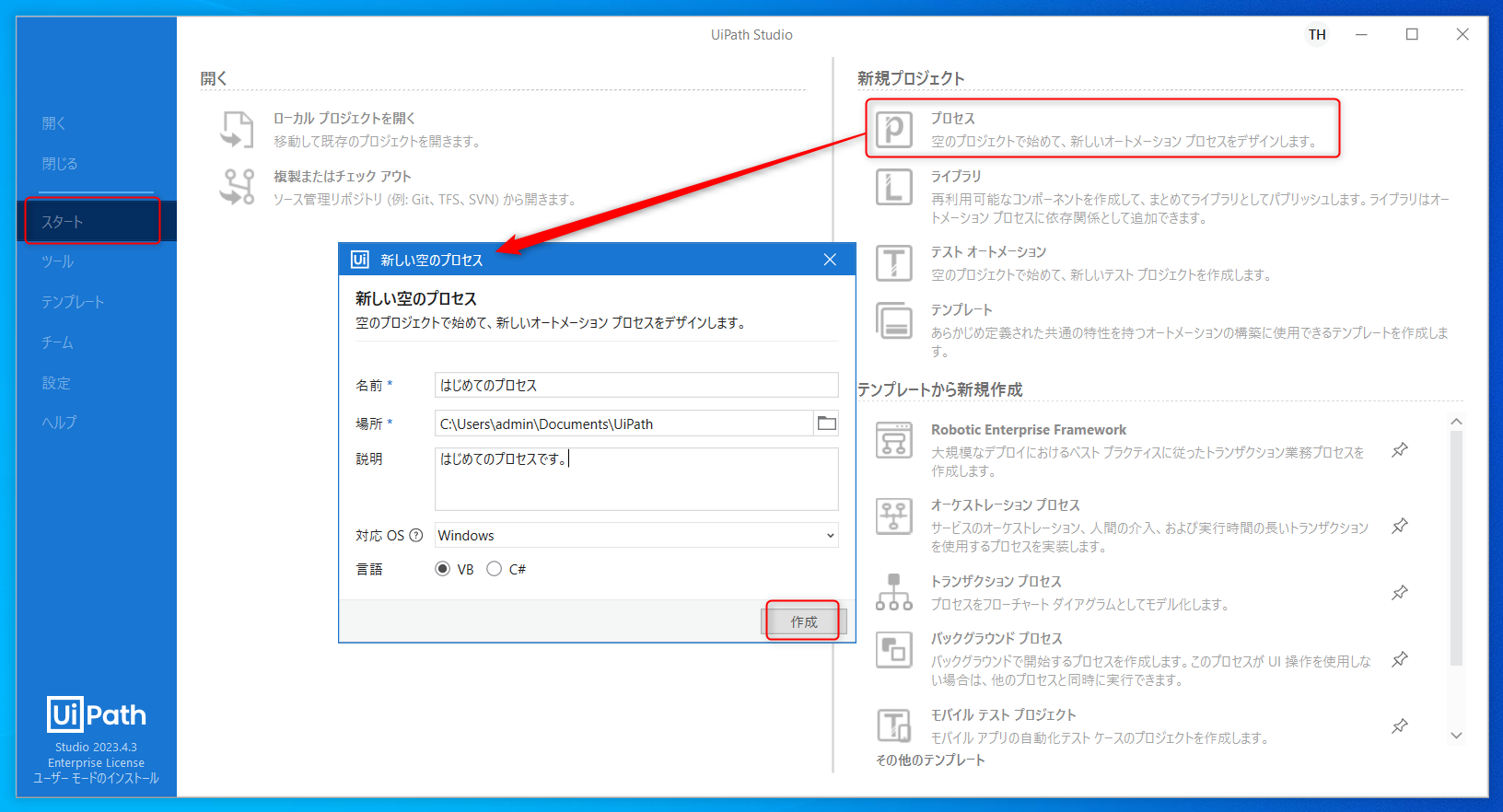
Task: Pin the バックグラウンド プロセス template
Action: pos(1400,659)
